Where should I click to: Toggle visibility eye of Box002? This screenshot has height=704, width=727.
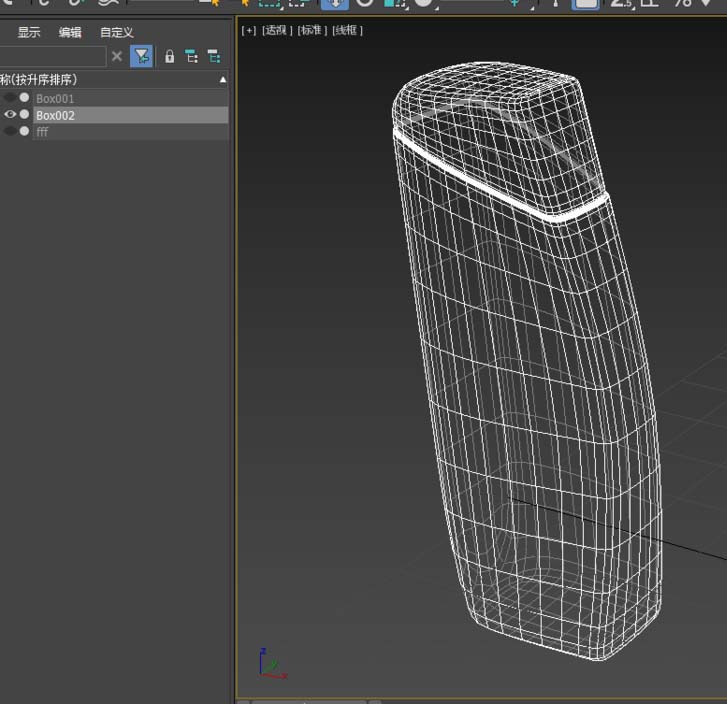tap(10, 115)
